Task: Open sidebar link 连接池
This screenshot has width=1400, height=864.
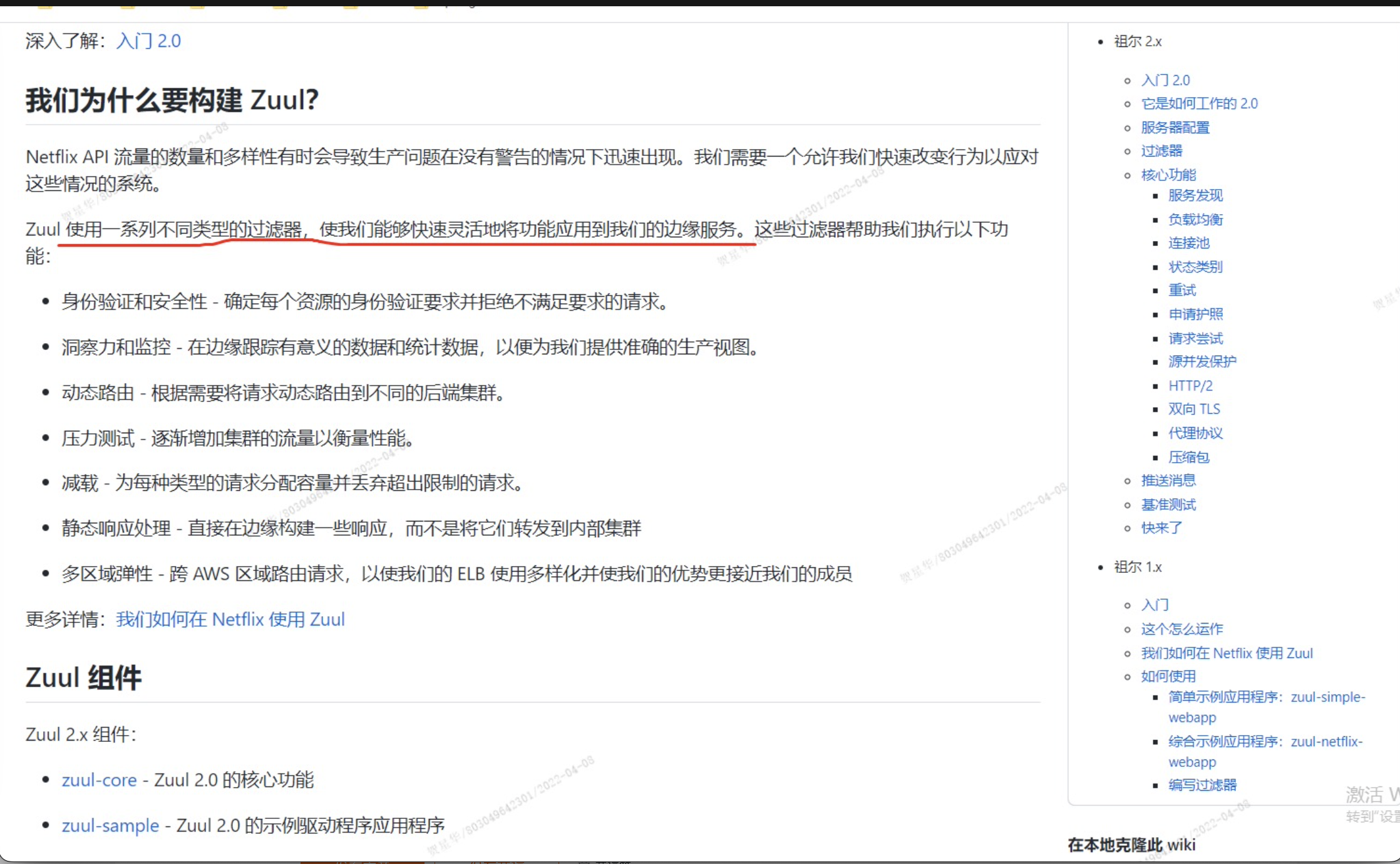Action: (1189, 243)
